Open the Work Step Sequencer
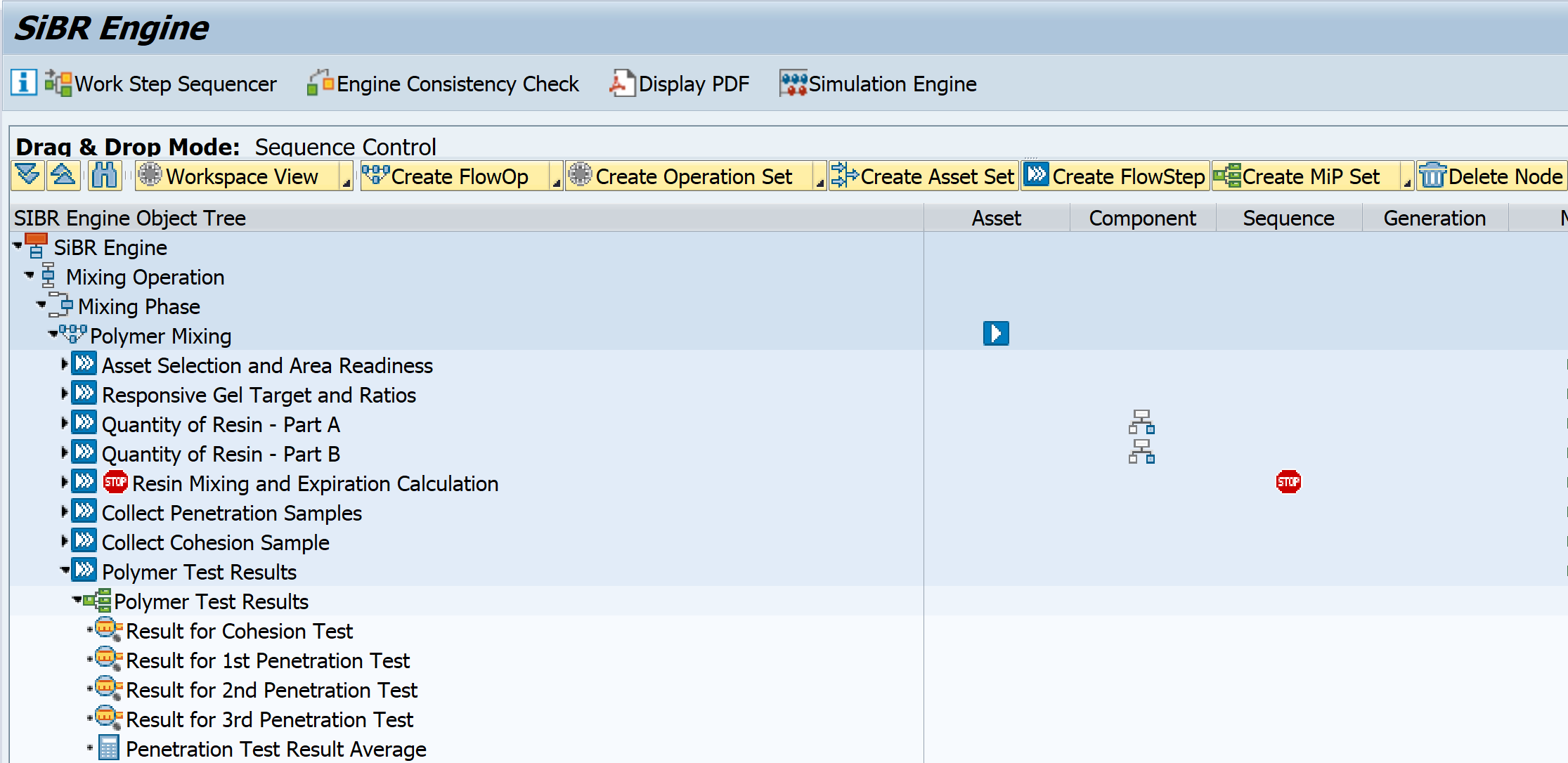 pos(161,84)
